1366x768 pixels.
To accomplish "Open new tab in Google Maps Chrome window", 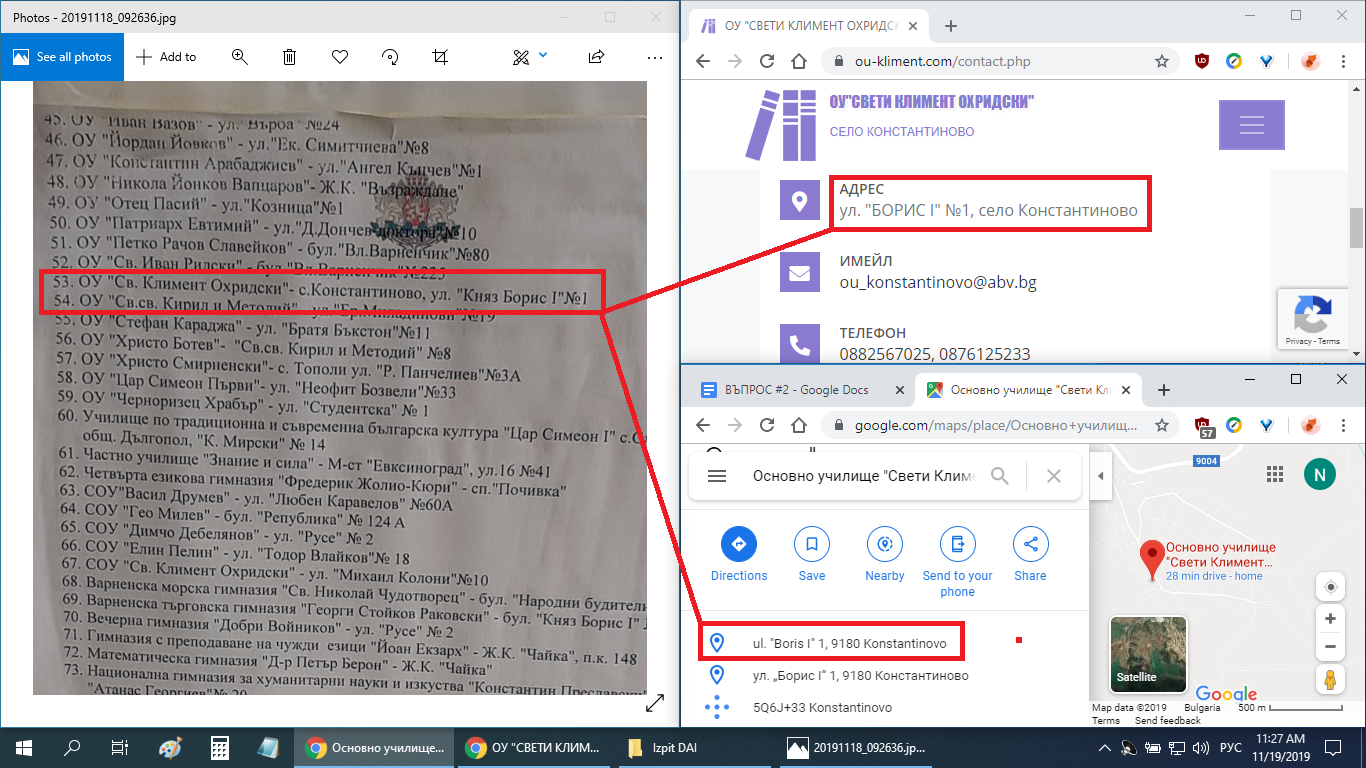I will pyautogui.click(x=1163, y=390).
